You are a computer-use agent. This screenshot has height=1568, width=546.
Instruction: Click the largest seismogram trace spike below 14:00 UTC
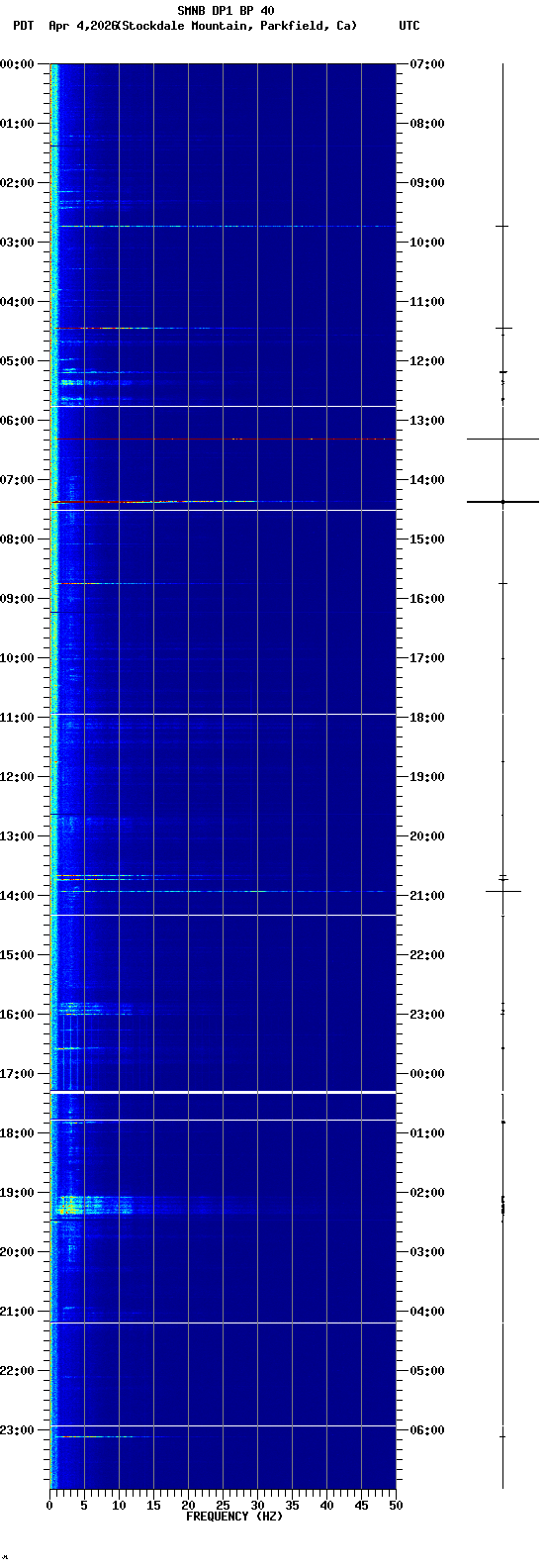point(502,502)
